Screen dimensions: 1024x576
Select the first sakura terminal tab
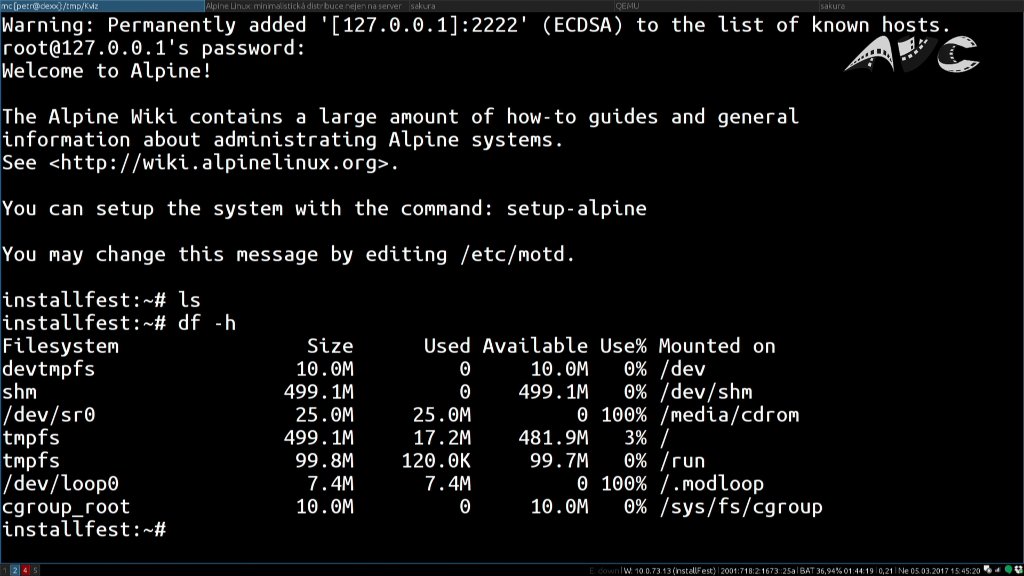point(511,6)
